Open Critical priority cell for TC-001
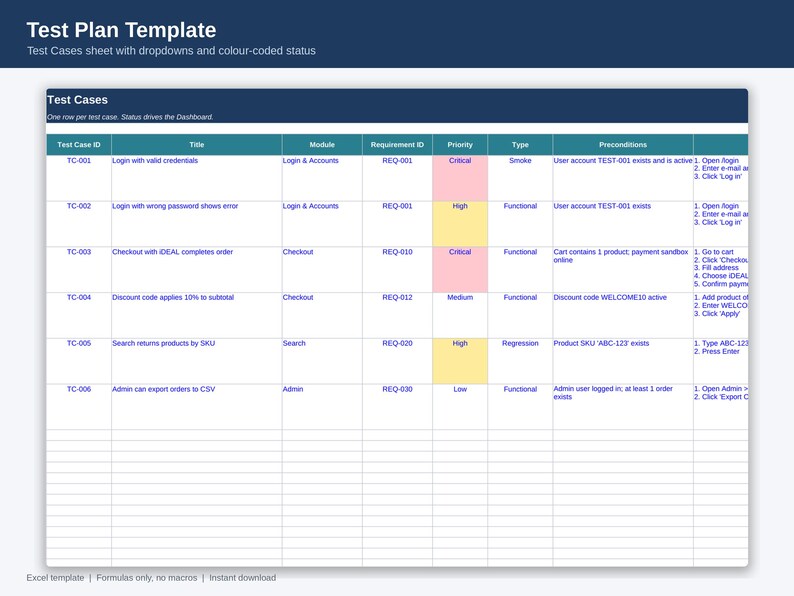Viewport: 794px width, 596px height. (460, 178)
